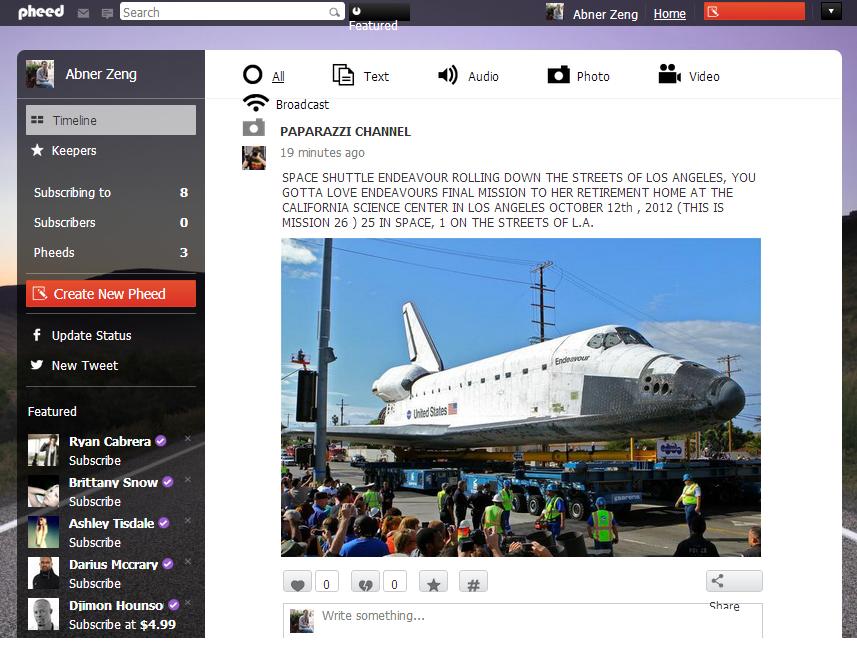Screen dimensions: 857x648
Task: Open Ryan Cabrera's featured profile
Action: [110, 441]
